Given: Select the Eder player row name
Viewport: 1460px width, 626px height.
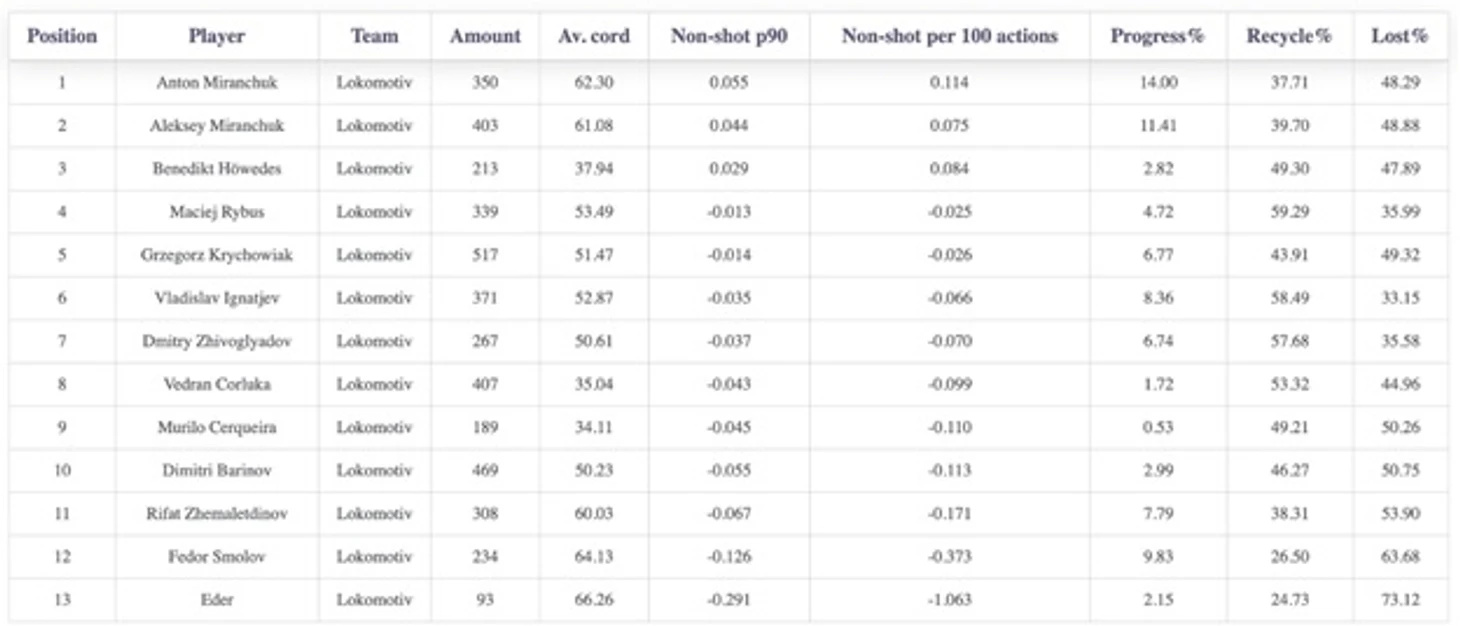Looking at the screenshot, I should [x=216, y=600].
